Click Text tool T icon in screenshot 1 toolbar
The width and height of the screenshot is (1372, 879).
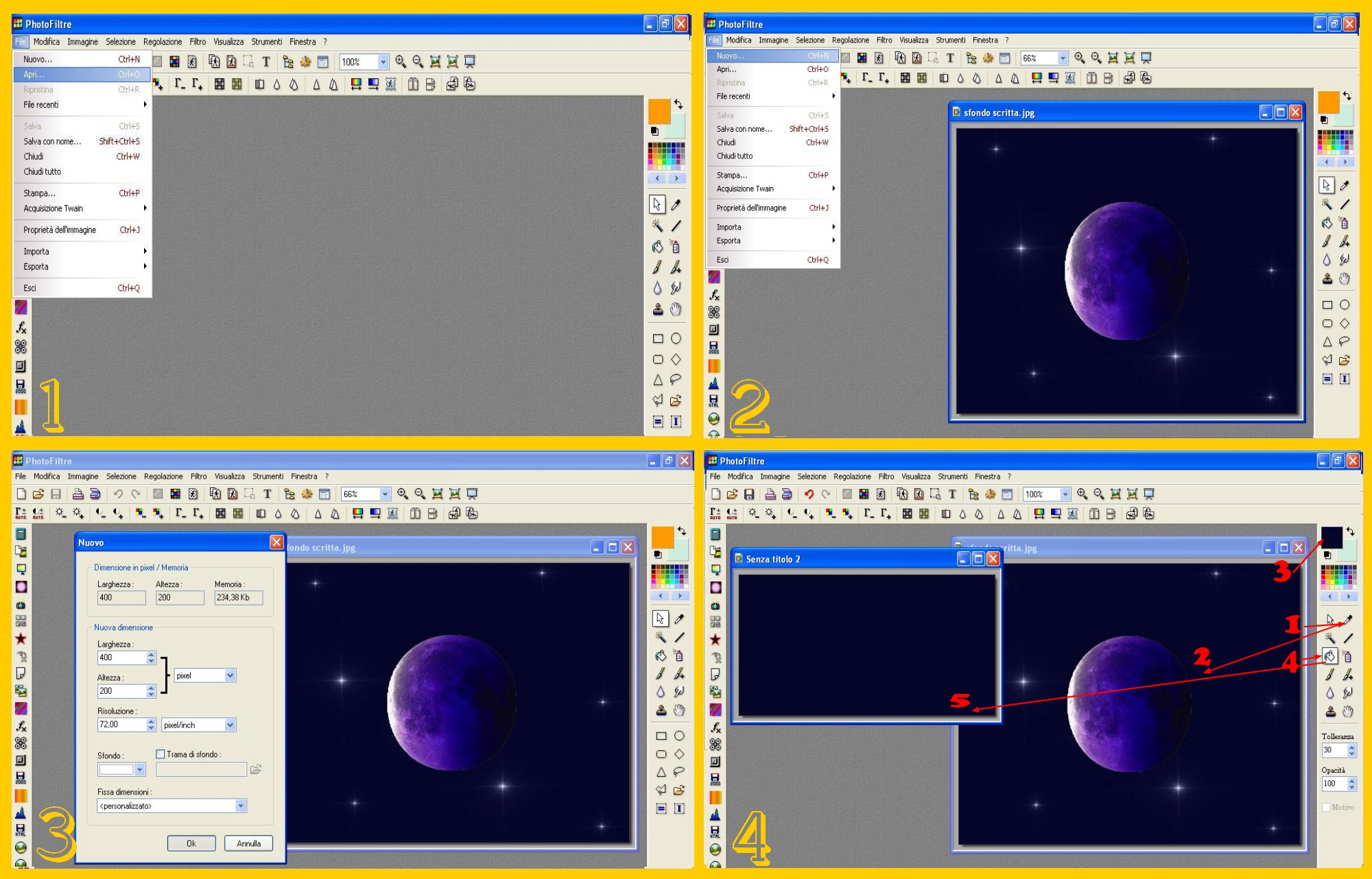(266, 62)
